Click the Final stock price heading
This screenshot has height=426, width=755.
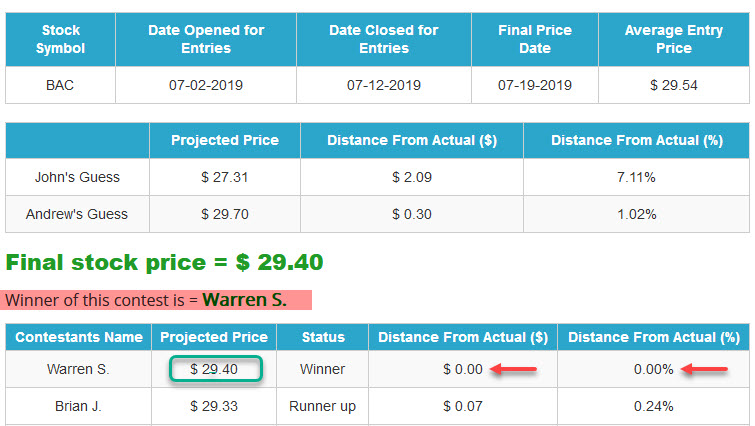164,263
